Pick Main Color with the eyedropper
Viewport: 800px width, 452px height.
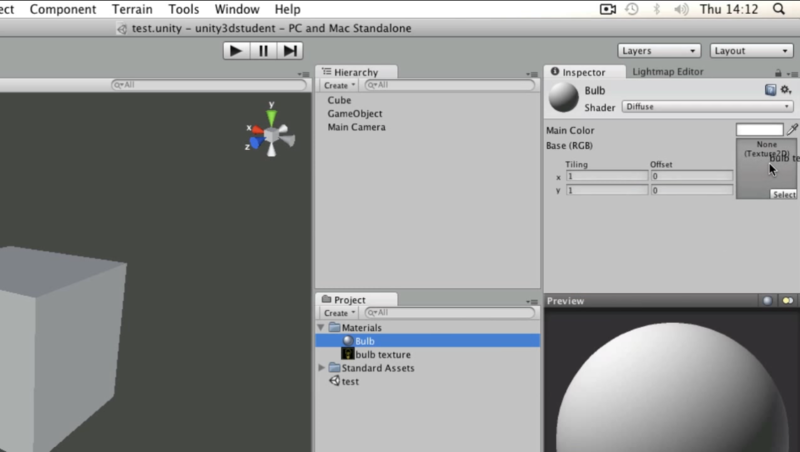tap(792, 129)
